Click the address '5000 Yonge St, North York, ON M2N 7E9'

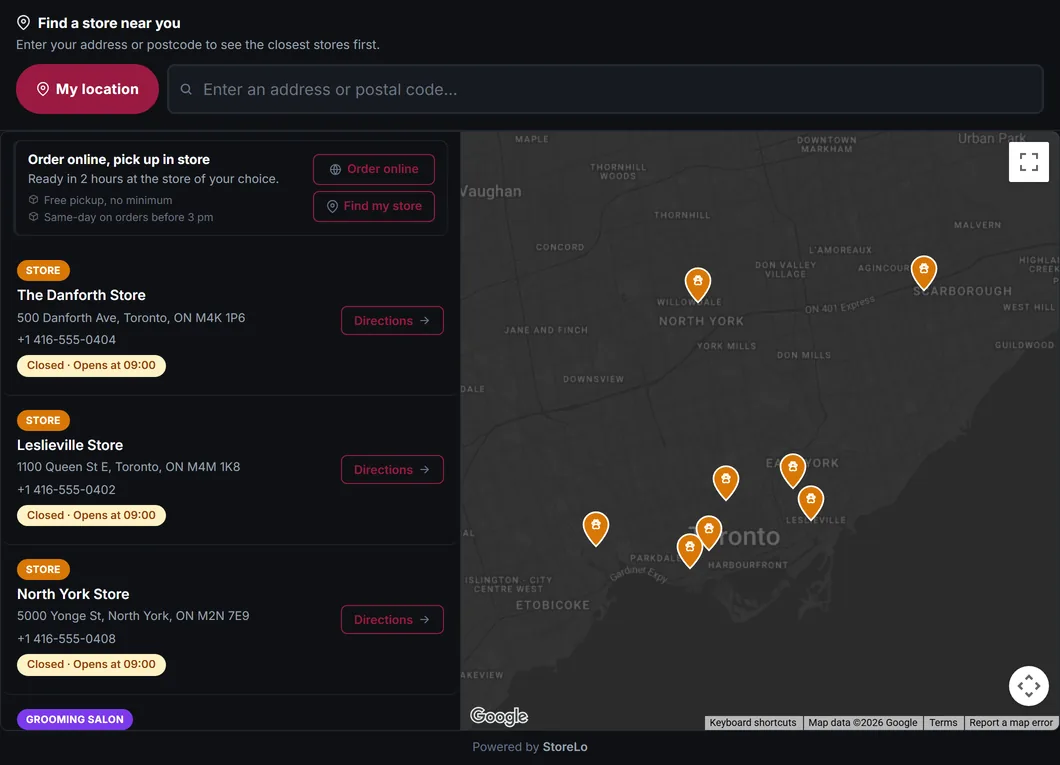133,616
